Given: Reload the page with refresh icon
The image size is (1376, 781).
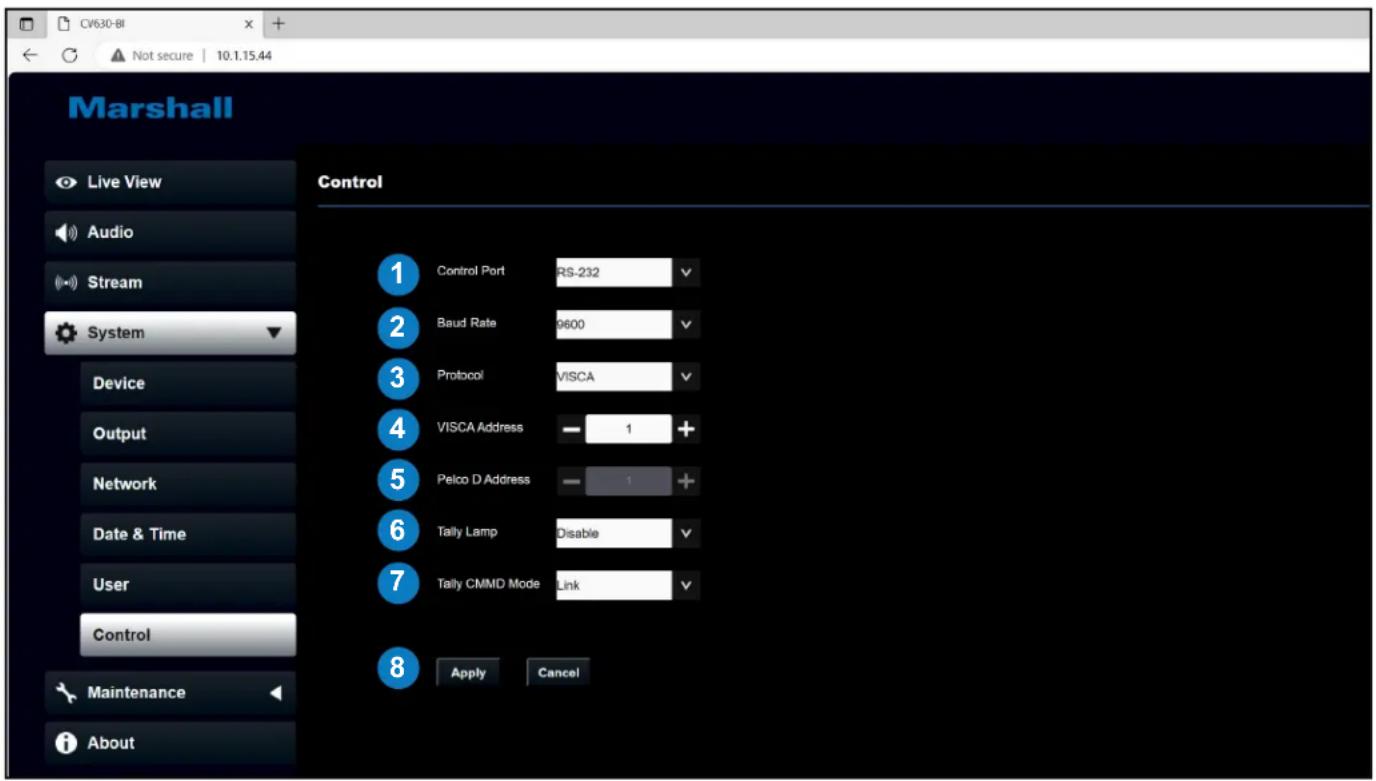Looking at the screenshot, I should (x=70, y=55).
